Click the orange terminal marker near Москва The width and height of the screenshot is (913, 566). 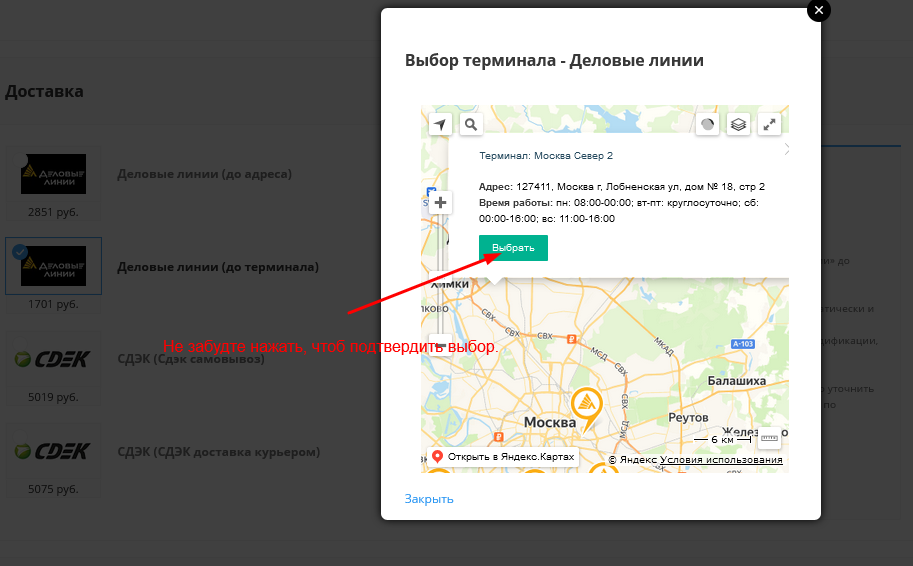coord(586,409)
